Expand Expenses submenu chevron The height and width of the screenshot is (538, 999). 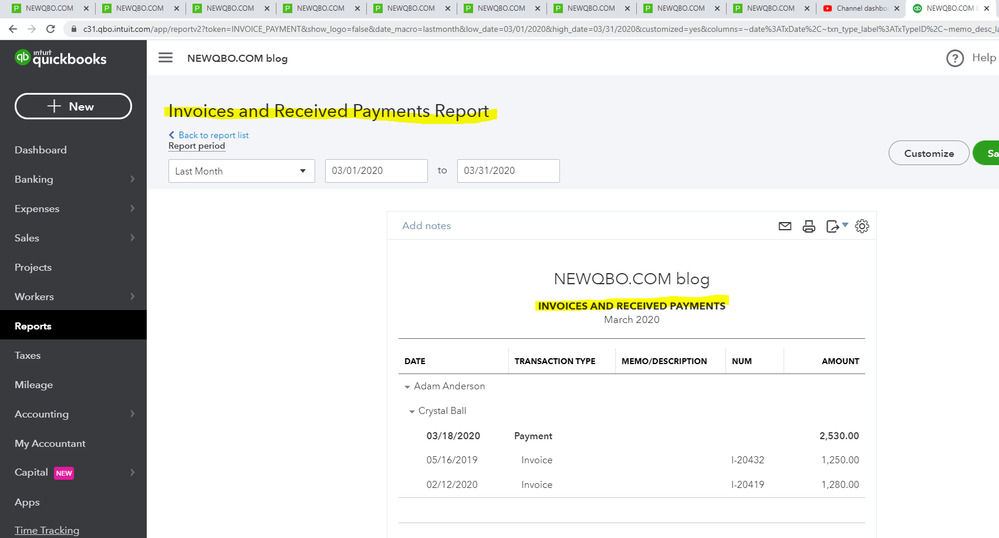pos(133,208)
